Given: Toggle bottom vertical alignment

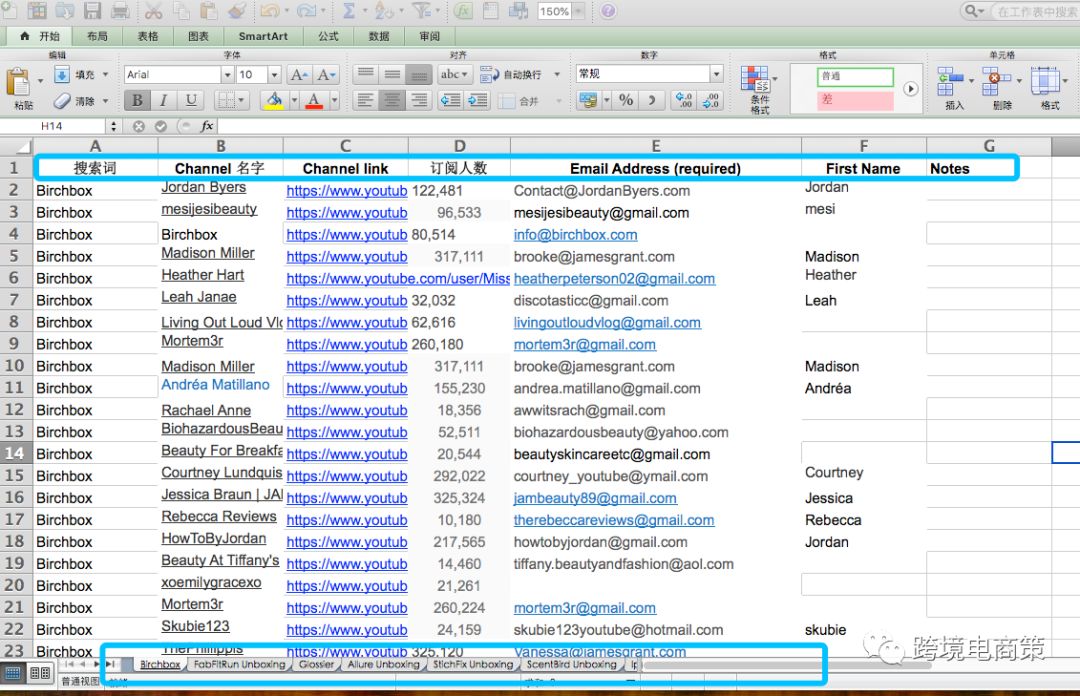Looking at the screenshot, I should (x=419, y=74).
